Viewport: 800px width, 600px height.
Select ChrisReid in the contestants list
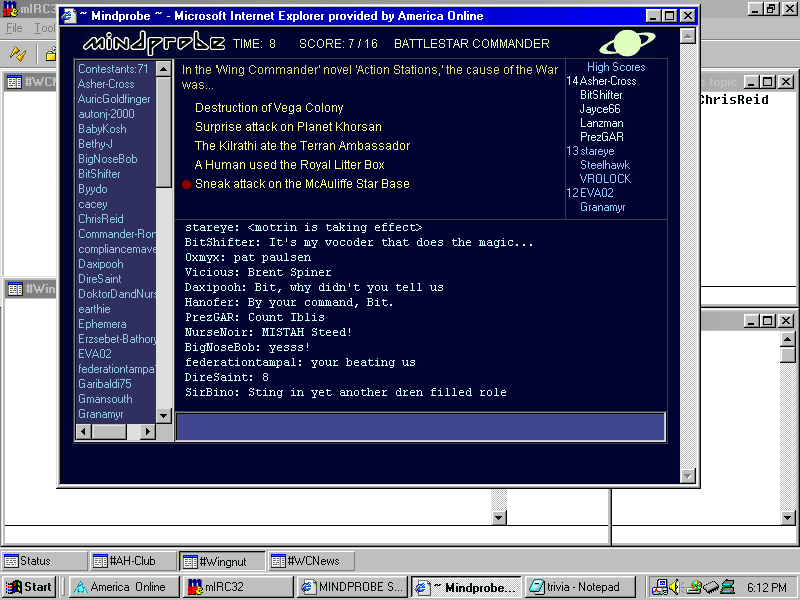point(101,219)
